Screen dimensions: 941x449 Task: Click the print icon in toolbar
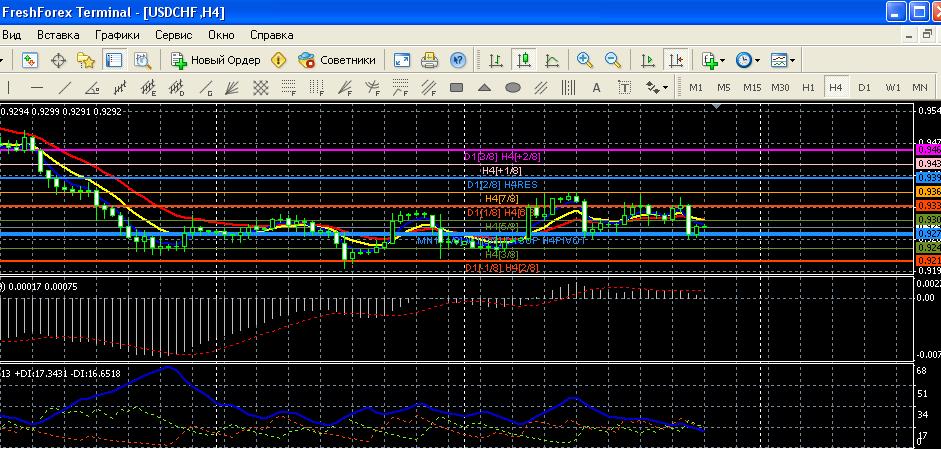coord(430,61)
